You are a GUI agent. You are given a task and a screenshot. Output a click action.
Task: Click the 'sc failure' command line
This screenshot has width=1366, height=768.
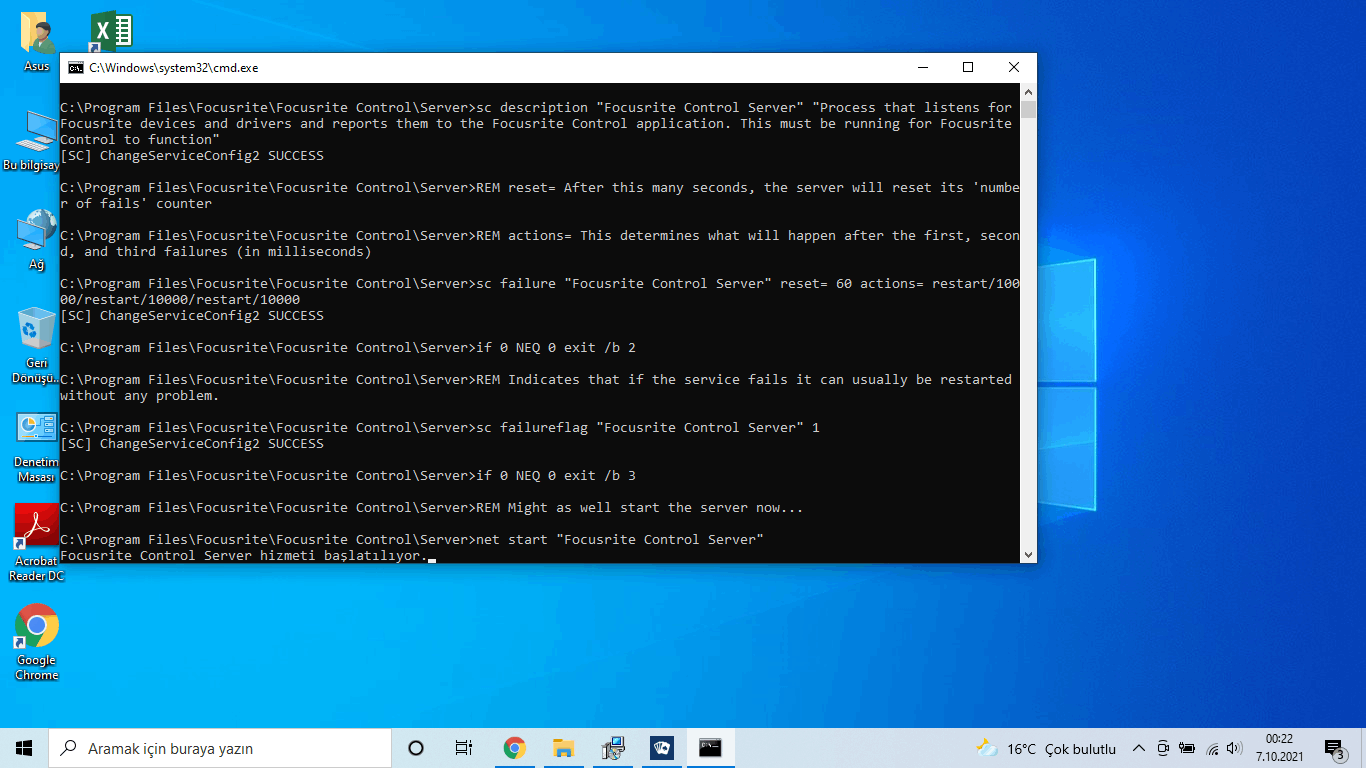540,291
